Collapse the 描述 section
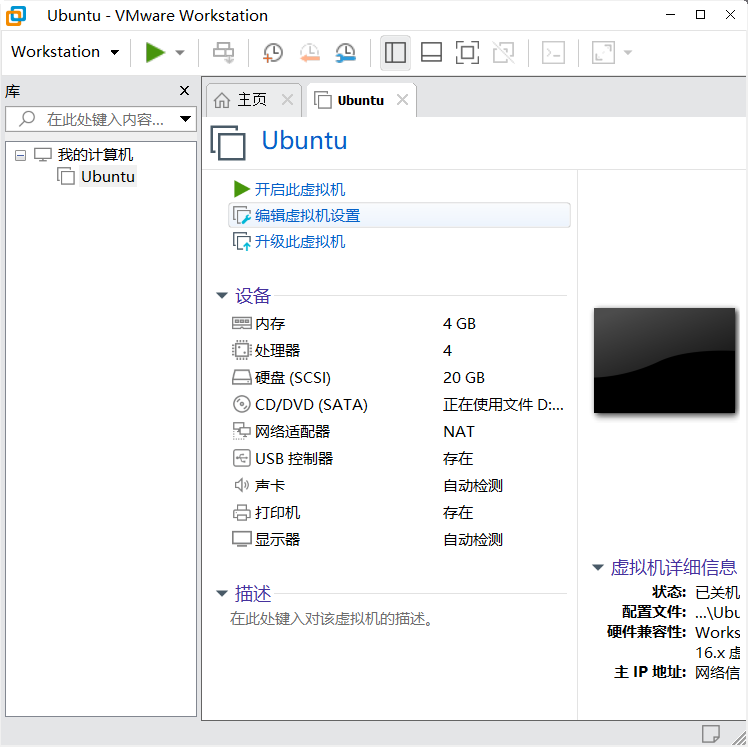 222,593
